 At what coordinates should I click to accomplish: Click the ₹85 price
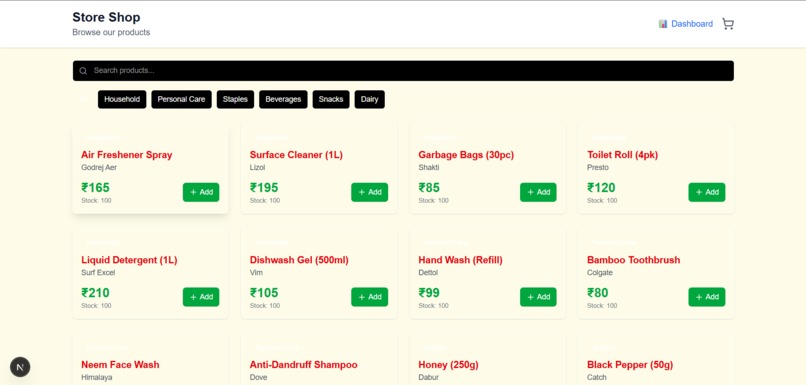(429, 188)
